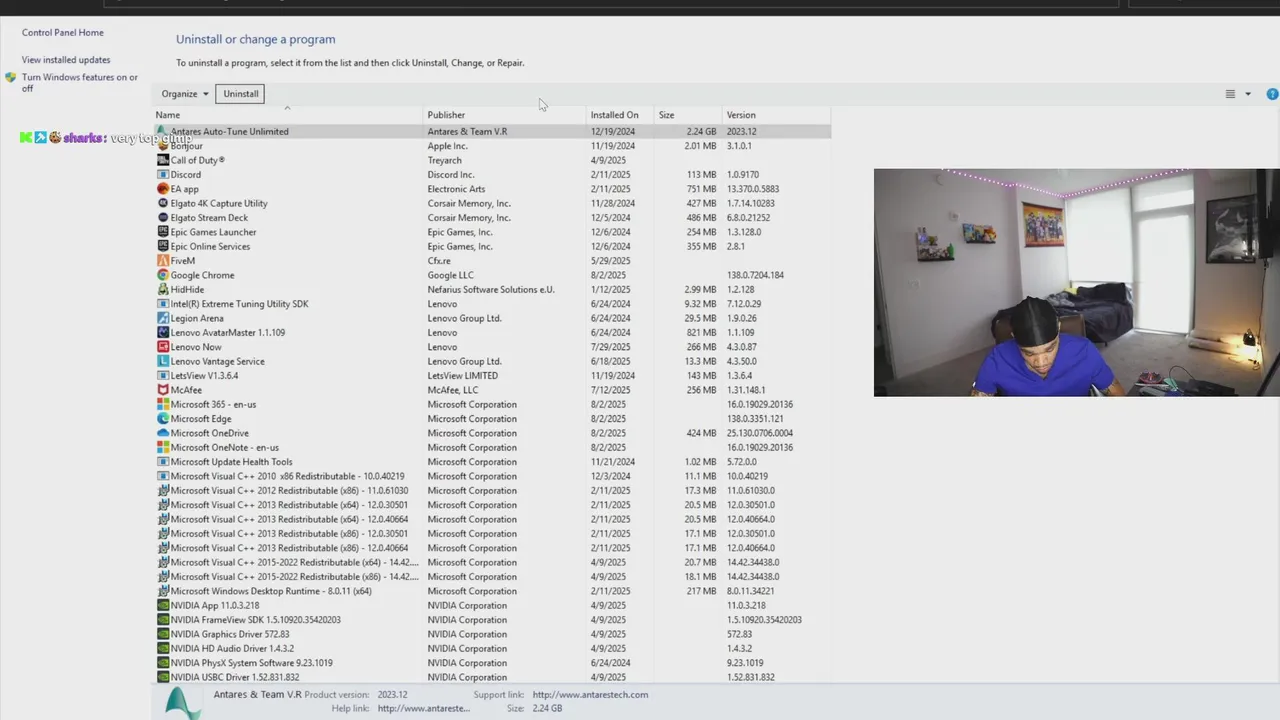Open Turn Windows features on or off
Image resolution: width=1280 pixels, height=720 pixels.
[x=80, y=83]
